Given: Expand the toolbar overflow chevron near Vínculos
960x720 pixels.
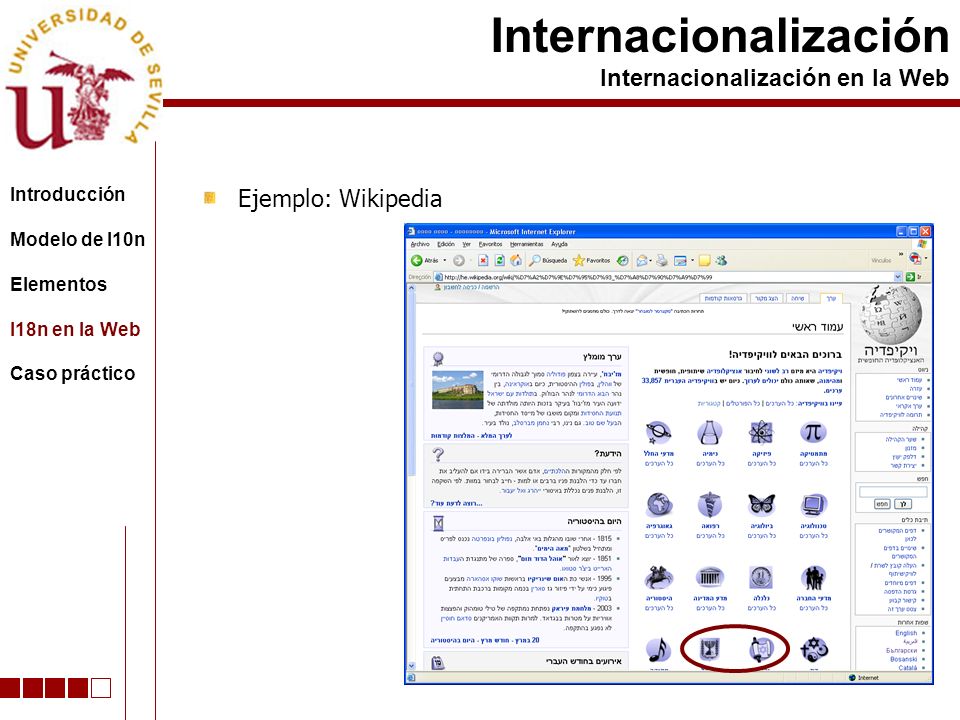Looking at the screenshot, I should point(901,254).
